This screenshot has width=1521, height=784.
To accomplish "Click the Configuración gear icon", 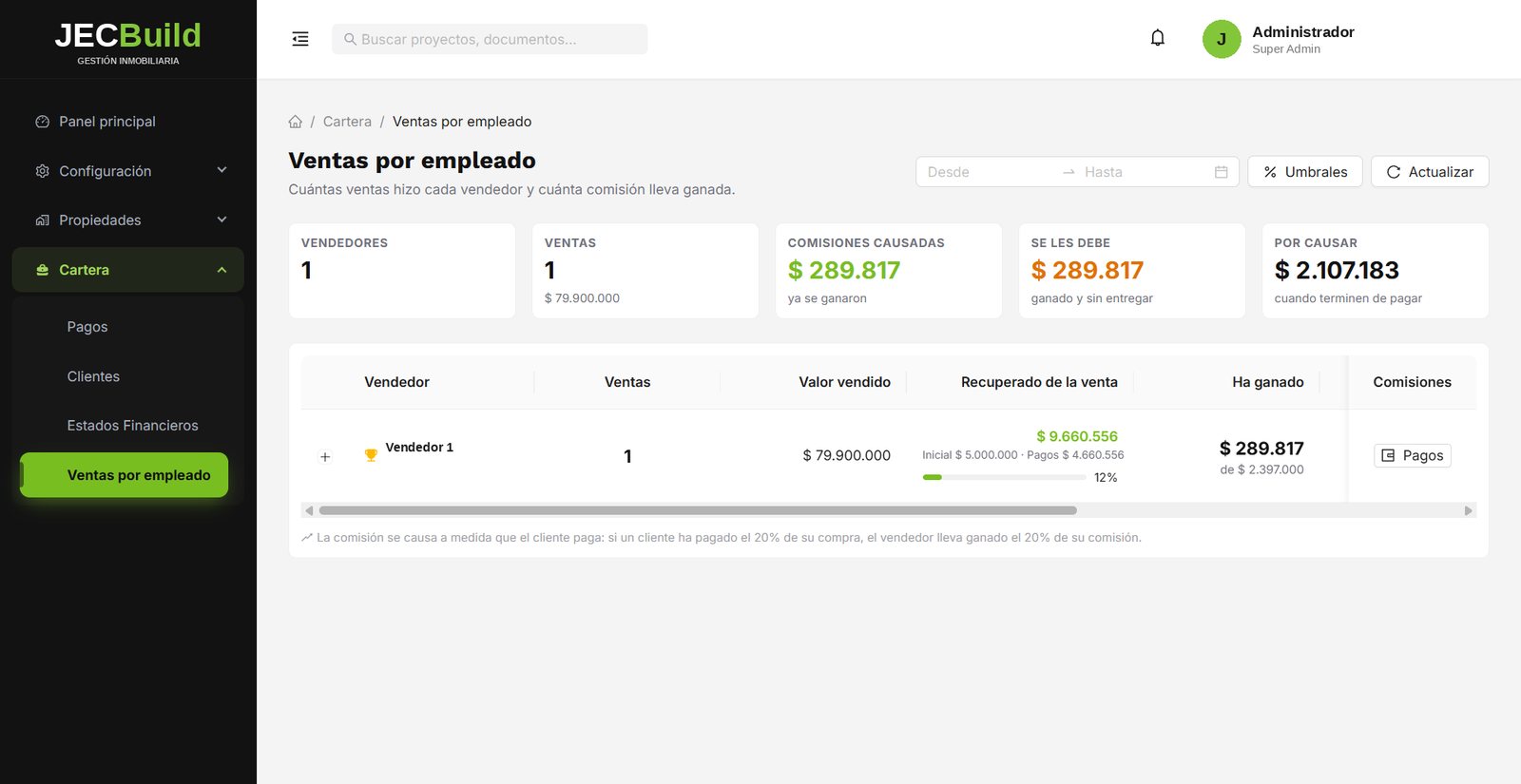I will [x=43, y=171].
